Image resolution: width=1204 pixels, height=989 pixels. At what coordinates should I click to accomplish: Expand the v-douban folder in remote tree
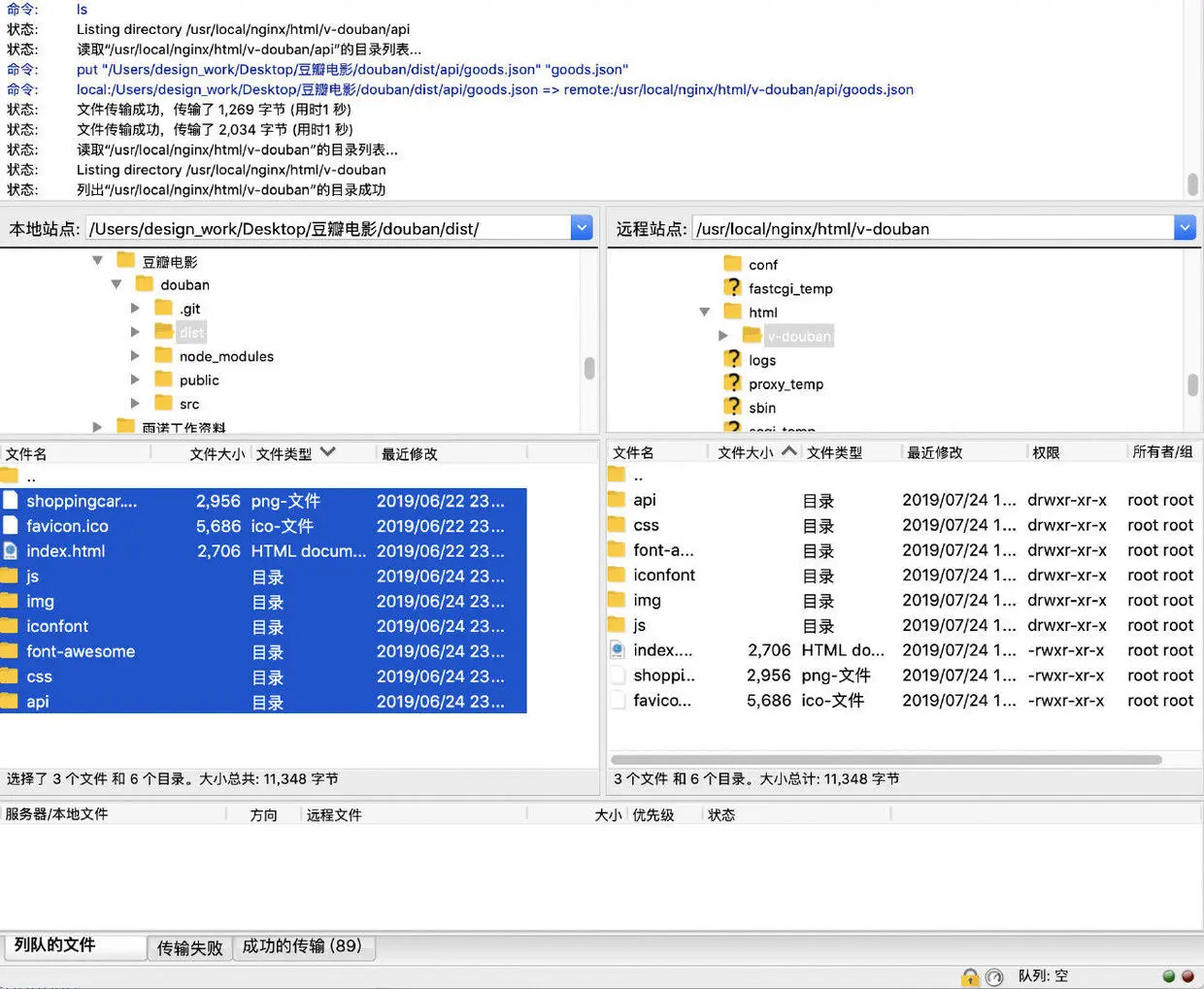tap(723, 336)
